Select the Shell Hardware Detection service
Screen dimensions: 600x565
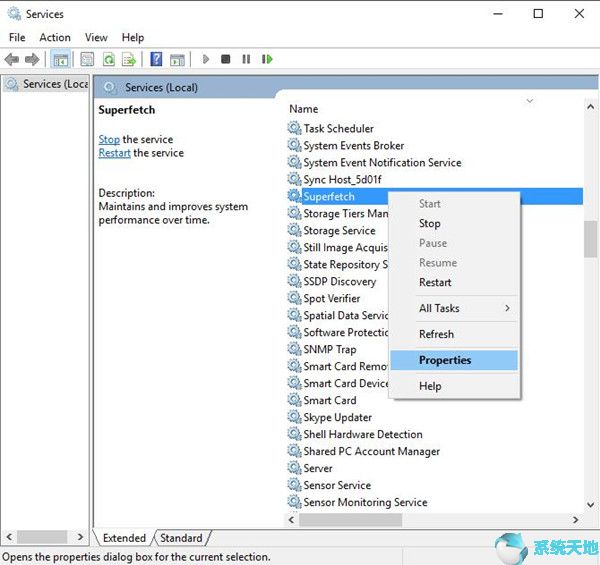[x=363, y=434]
